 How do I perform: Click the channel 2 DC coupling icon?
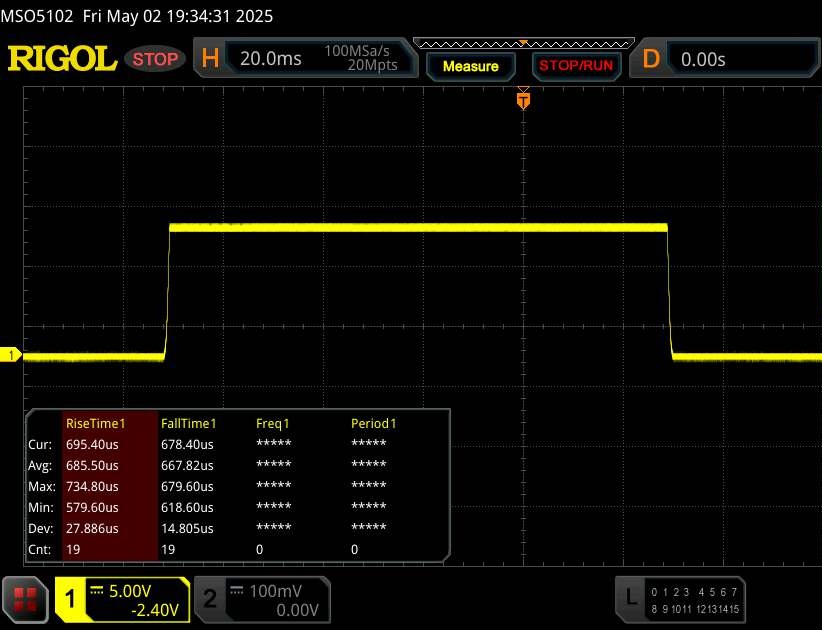237,590
